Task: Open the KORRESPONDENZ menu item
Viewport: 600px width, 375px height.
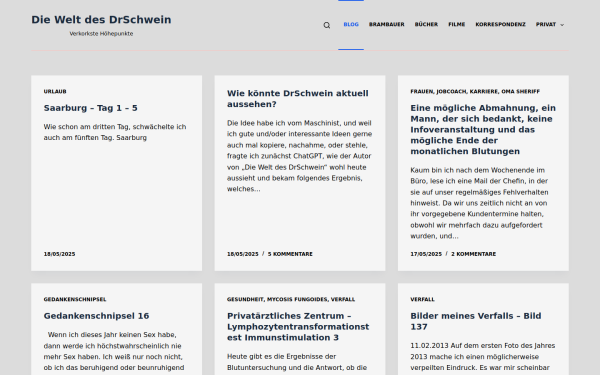Action: click(x=501, y=24)
